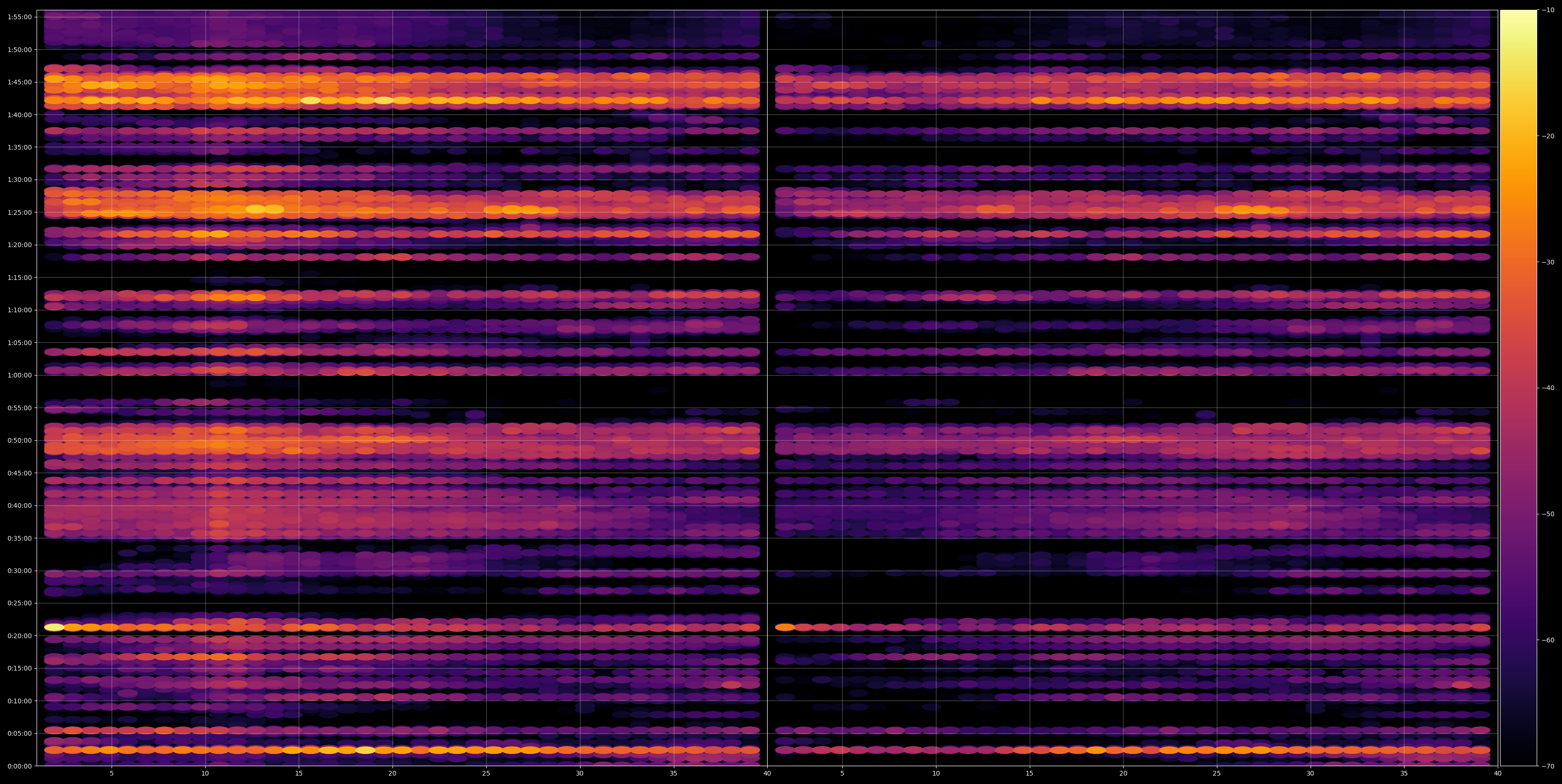Image resolution: width=1562 pixels, height=784 pixels.
Task: Click the 0:00:00 y-axis tick label
Action: [x=19, y=766]
